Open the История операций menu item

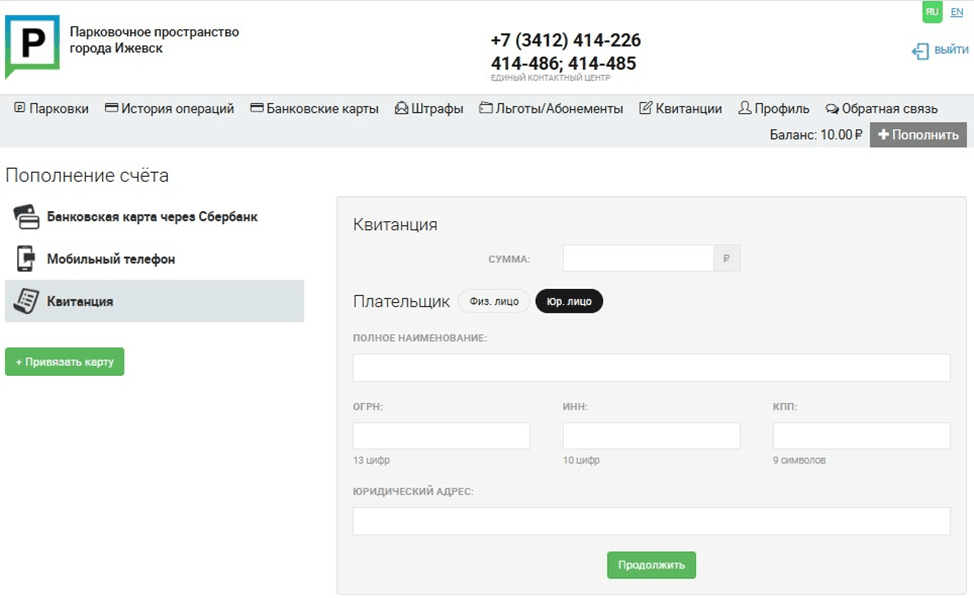(x=169, y=108)
